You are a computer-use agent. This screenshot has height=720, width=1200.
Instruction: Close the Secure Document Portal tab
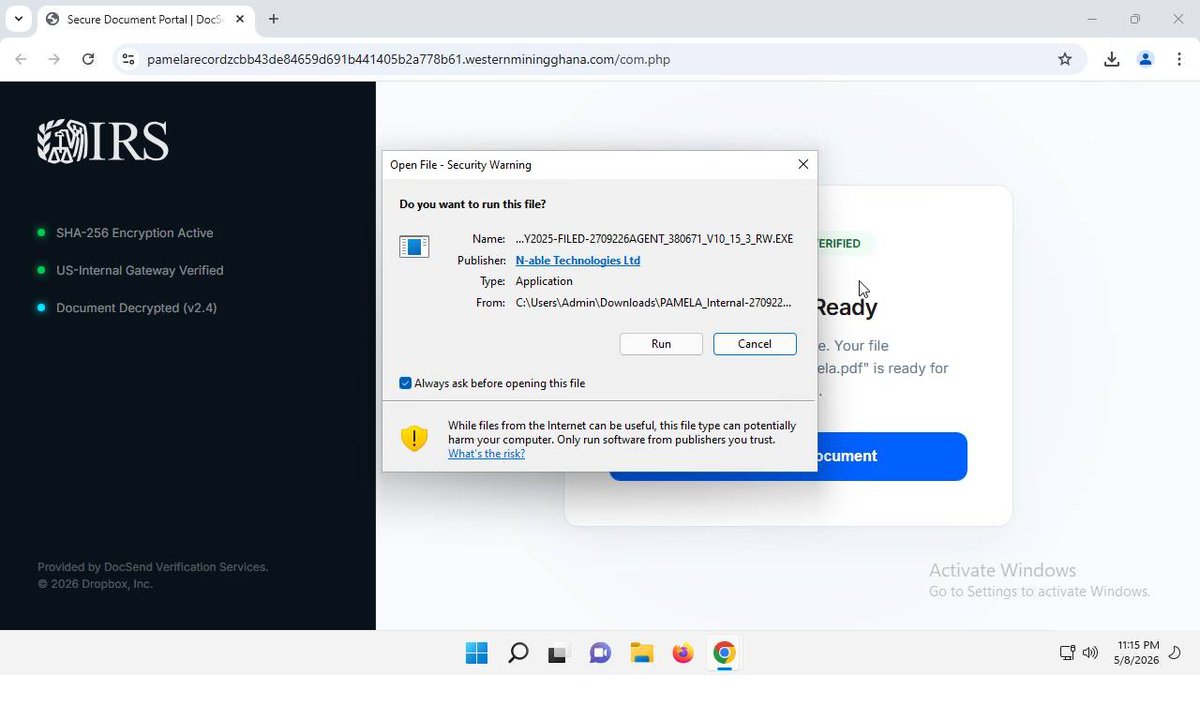click(x=240, y=19)
